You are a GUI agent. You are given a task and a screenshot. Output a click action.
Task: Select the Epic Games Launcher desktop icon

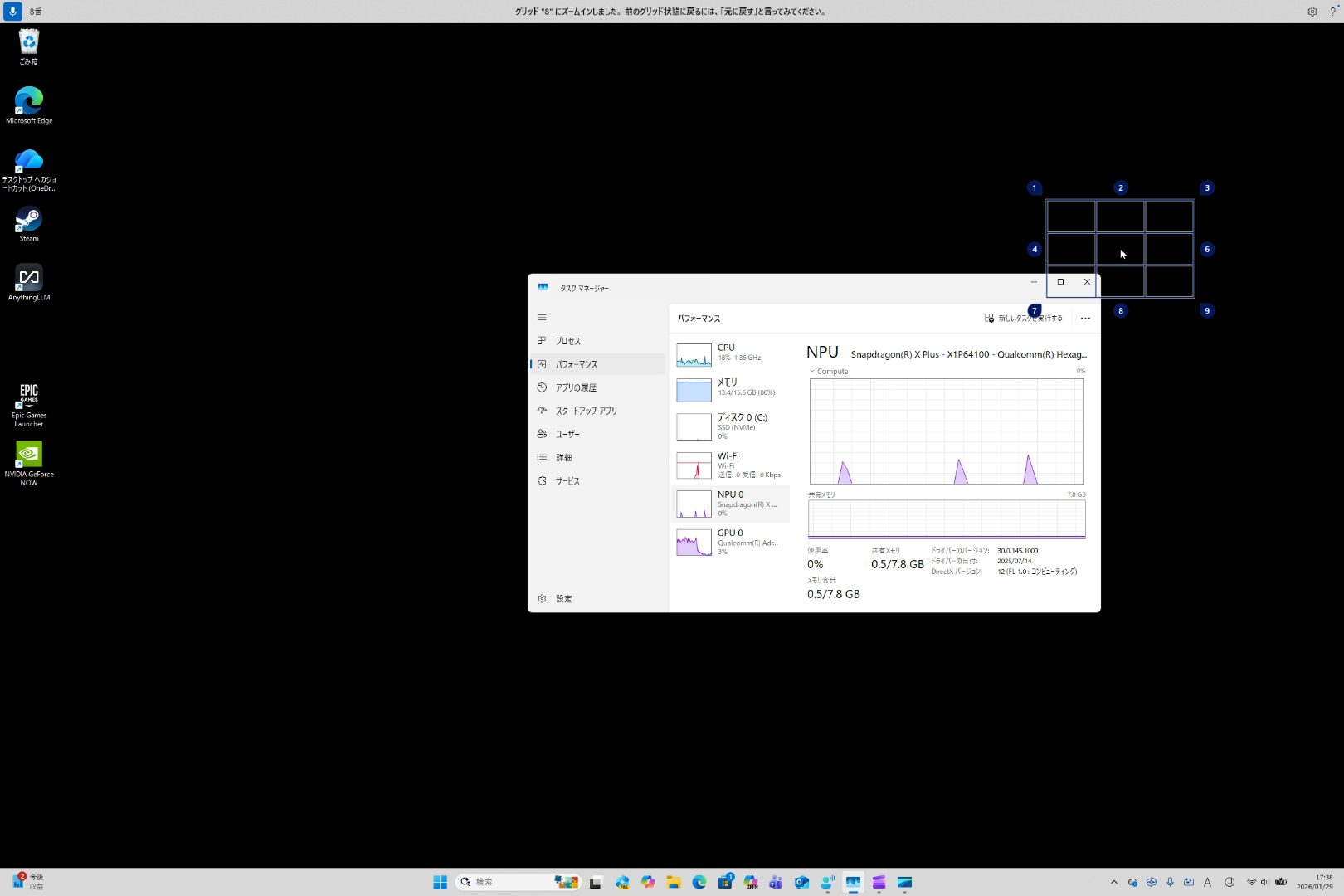[29, 406]
